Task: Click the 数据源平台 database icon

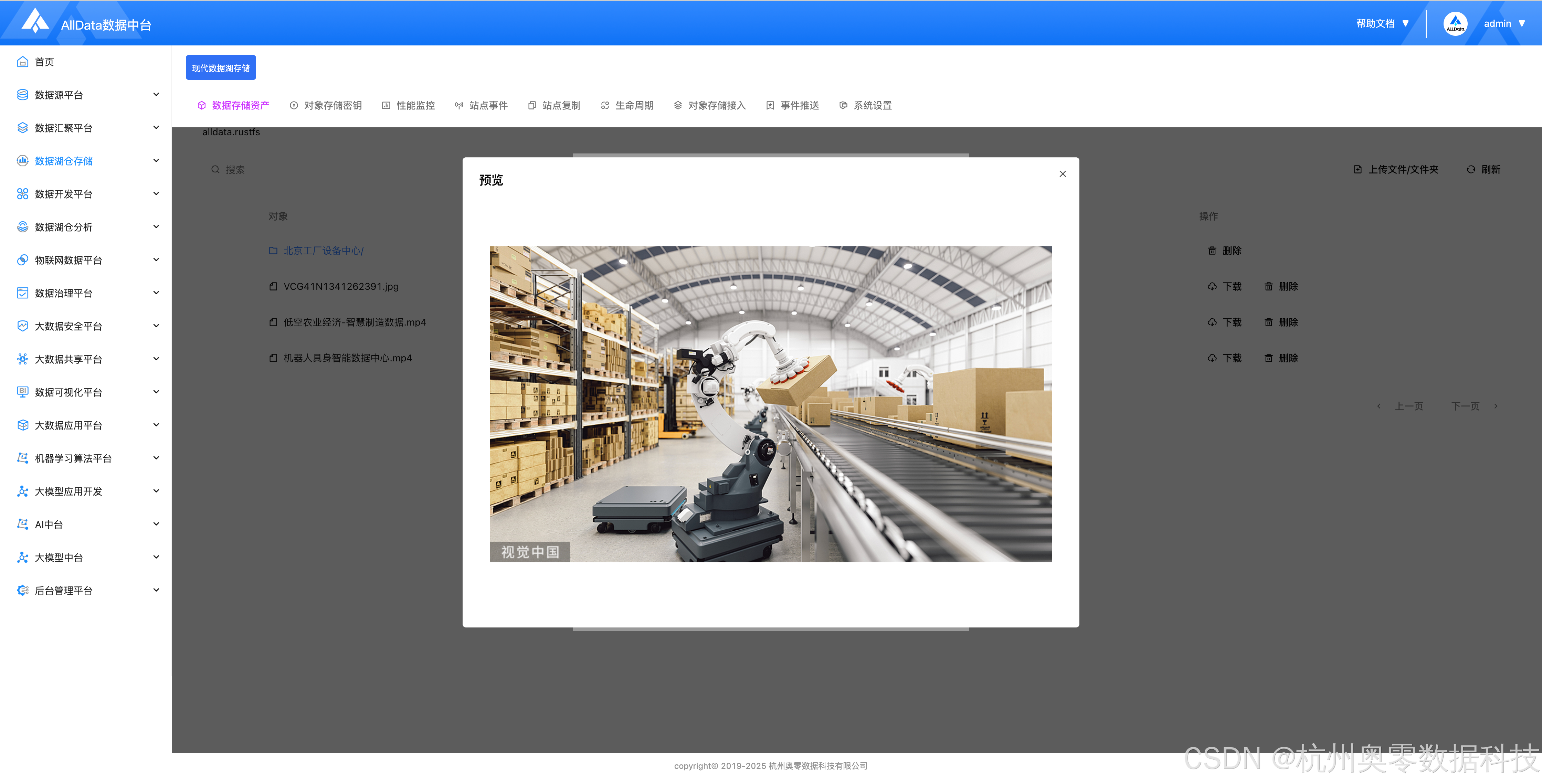Action: [23, 95]
